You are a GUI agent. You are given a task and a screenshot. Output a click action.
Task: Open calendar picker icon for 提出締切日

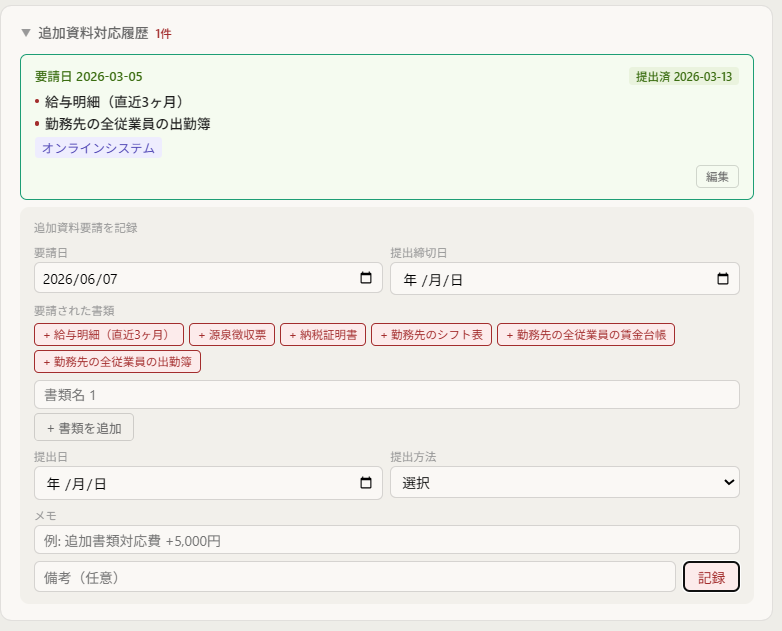point(723,278)
